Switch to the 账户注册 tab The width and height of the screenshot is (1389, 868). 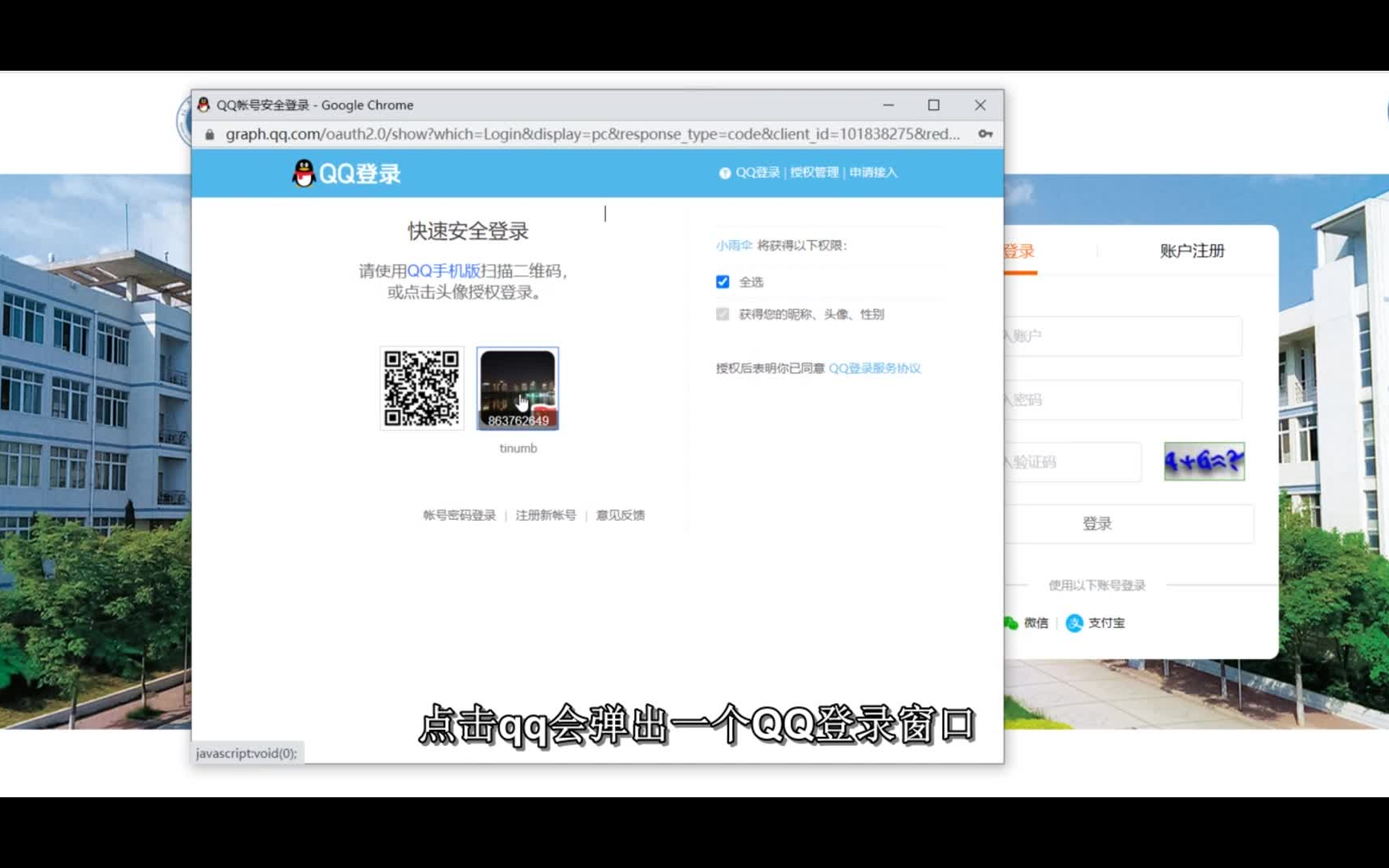point(1192,251)
